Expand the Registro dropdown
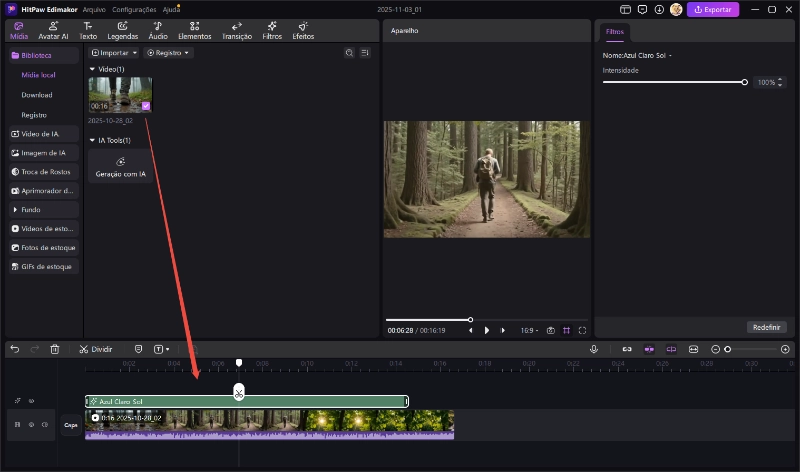800x472 pixels. pos(168,52)
